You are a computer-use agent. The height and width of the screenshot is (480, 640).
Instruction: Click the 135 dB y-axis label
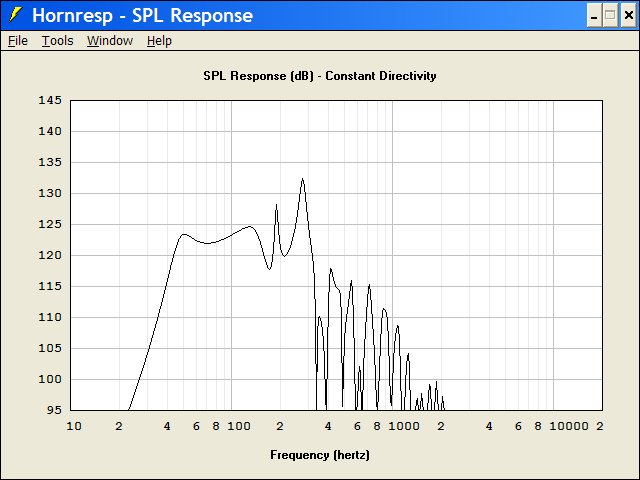coord(50,162)
